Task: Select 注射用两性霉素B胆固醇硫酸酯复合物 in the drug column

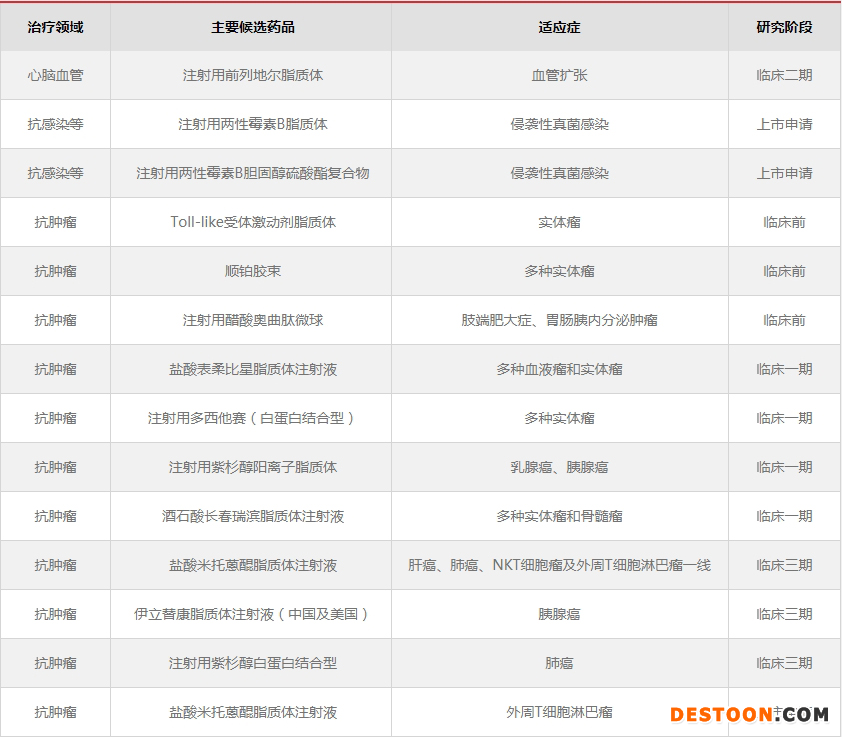Action: point(252,173)
